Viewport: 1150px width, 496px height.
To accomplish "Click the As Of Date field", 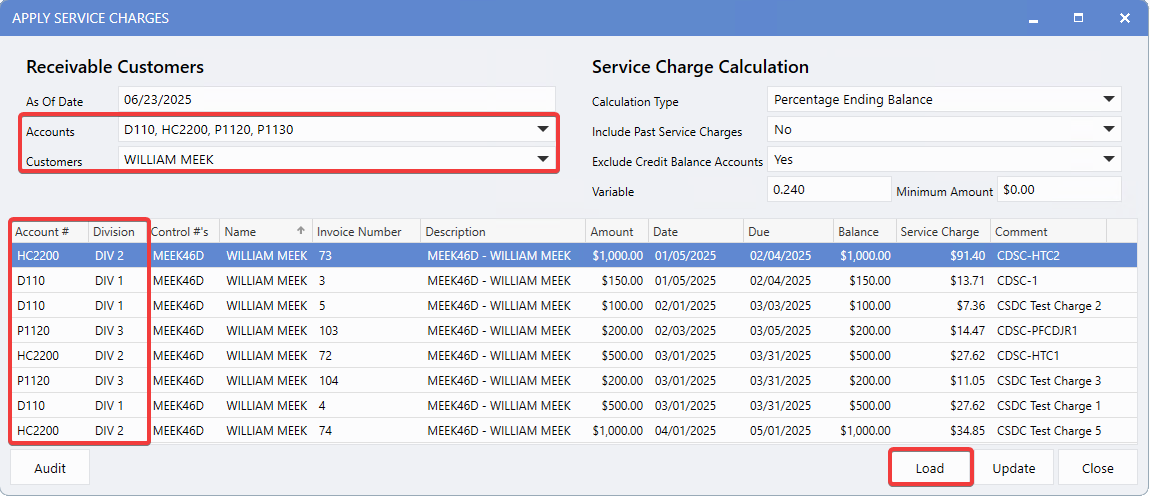I will point(336,100).
